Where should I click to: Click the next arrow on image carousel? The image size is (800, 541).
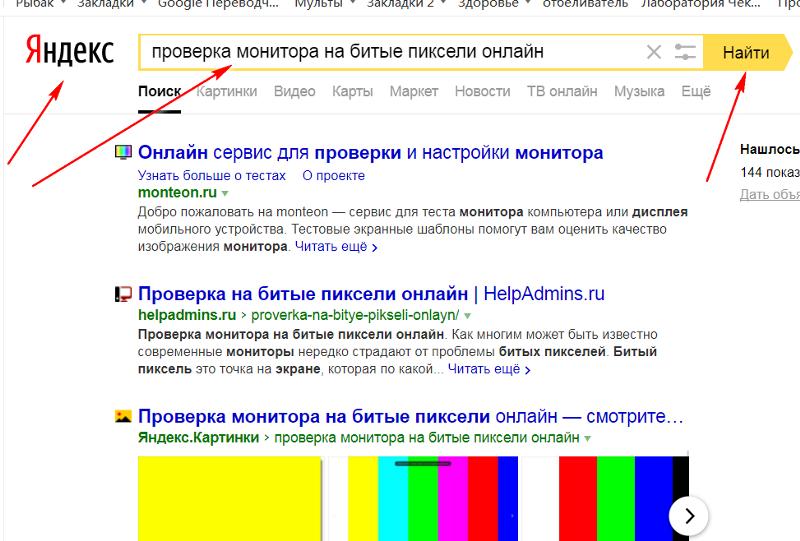[x=689, y=516]
